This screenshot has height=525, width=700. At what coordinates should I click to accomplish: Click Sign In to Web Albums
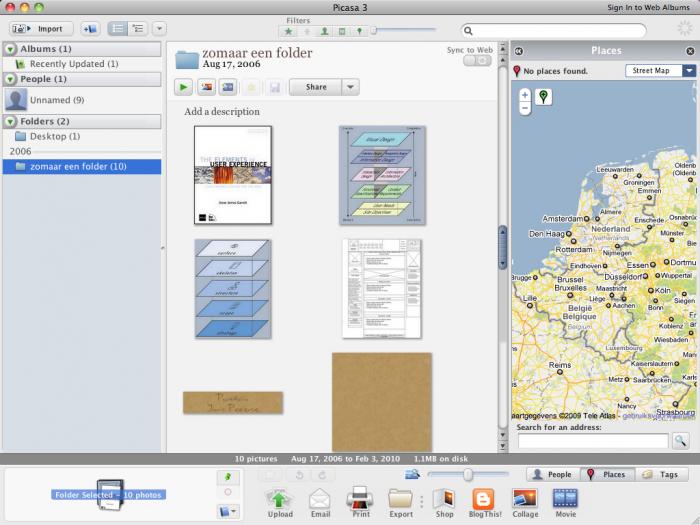tap(648, 7)
